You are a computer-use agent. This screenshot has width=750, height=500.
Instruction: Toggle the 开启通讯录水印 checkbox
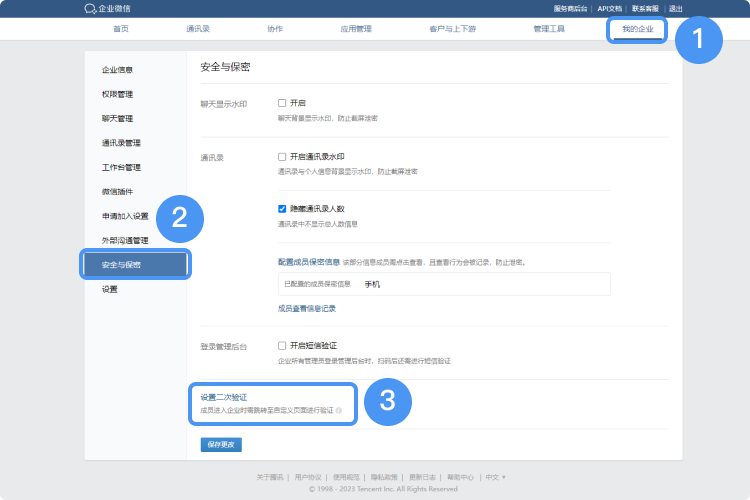pyautogui.click(x=282, y=157)
